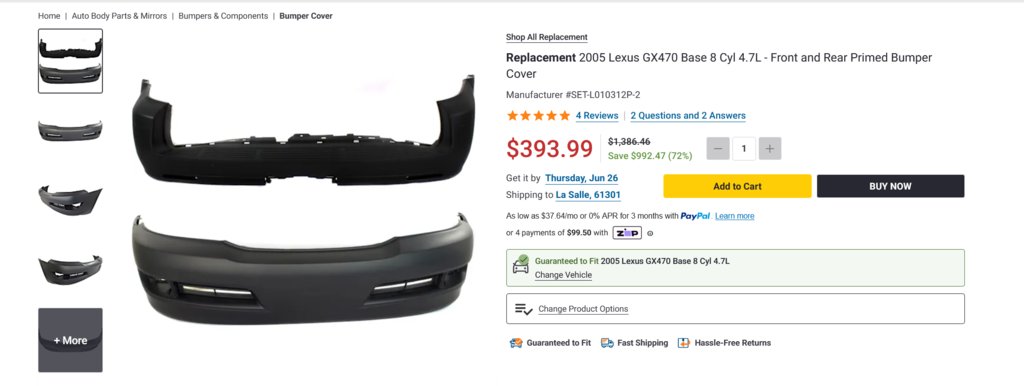Click the plus quantity button
The width and height of the screenshot is (1024, 386).
(770, 149)
